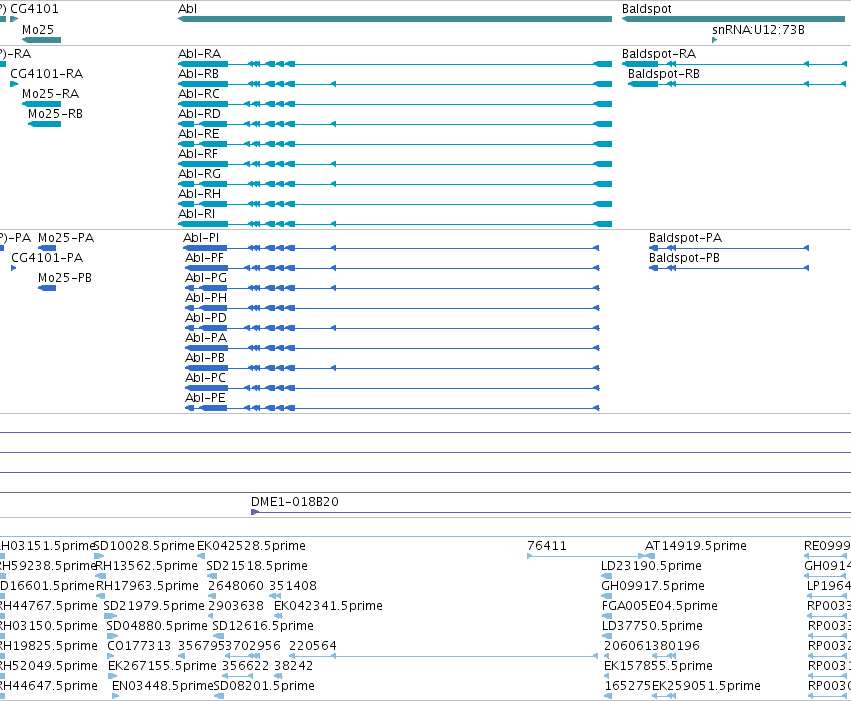Click the long Abl gene bar
This screenshot has height=701, width=851.
(395, 19)
